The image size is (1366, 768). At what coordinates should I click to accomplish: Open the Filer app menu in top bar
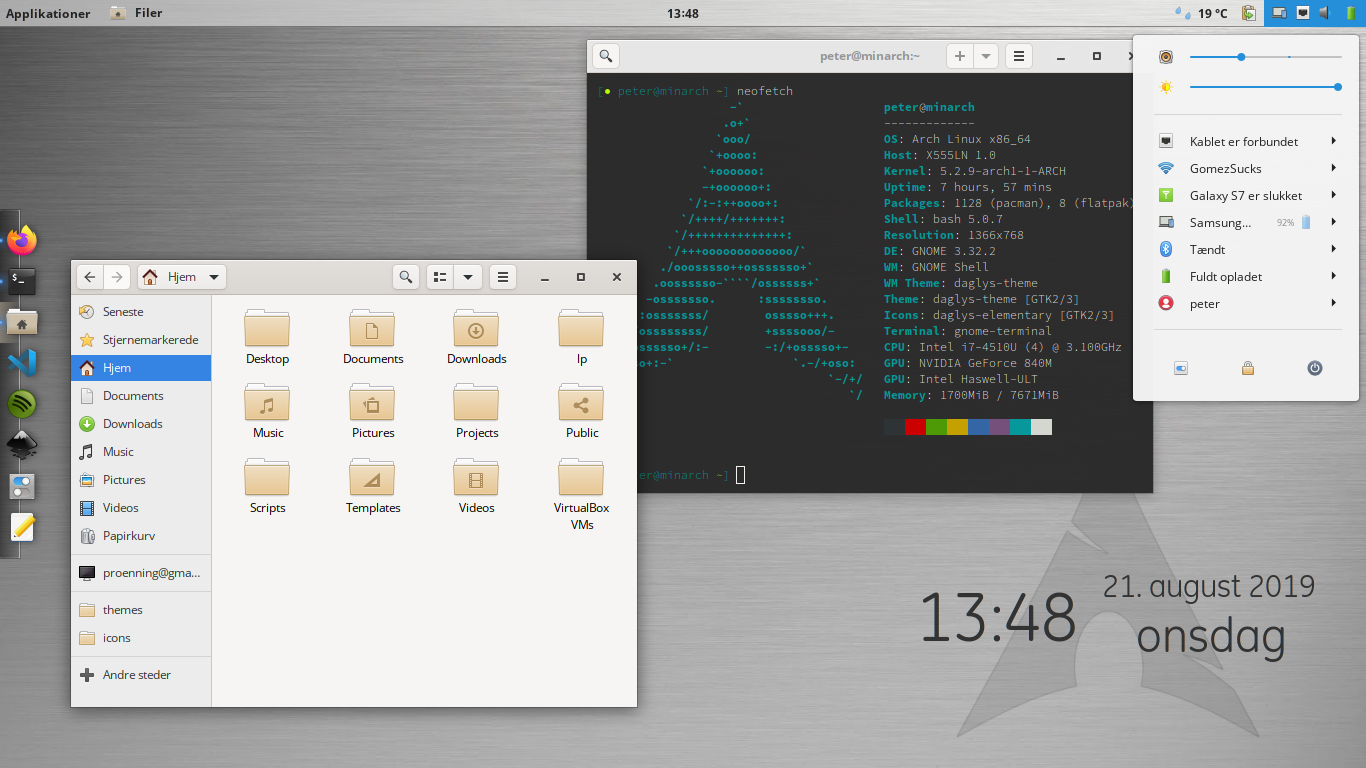(x=137, y=13)
